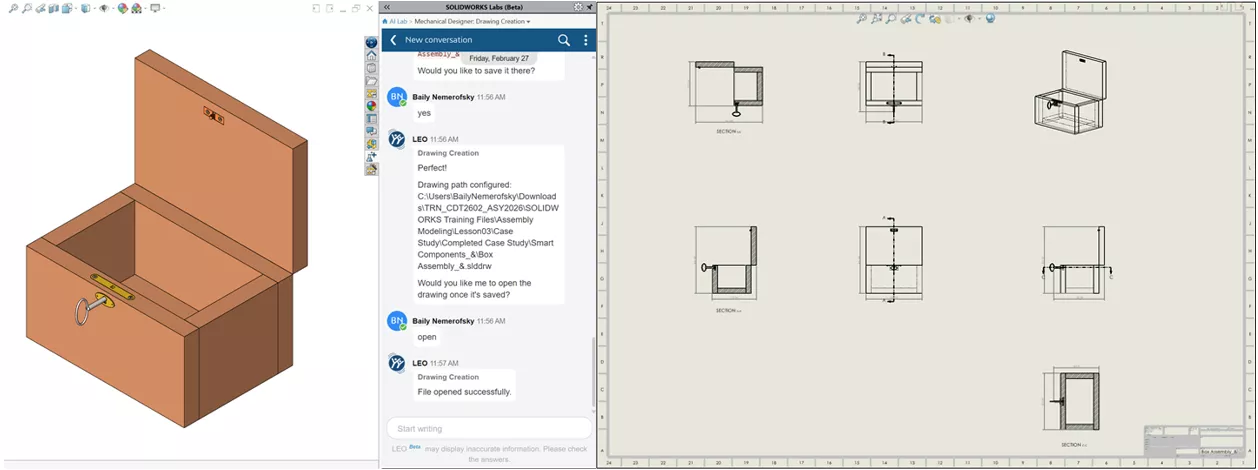Viewport: 1258px width, 470px height.
Task: Click the BN avatar next to the 'yes' message
Action: click(x=397, y=97)
